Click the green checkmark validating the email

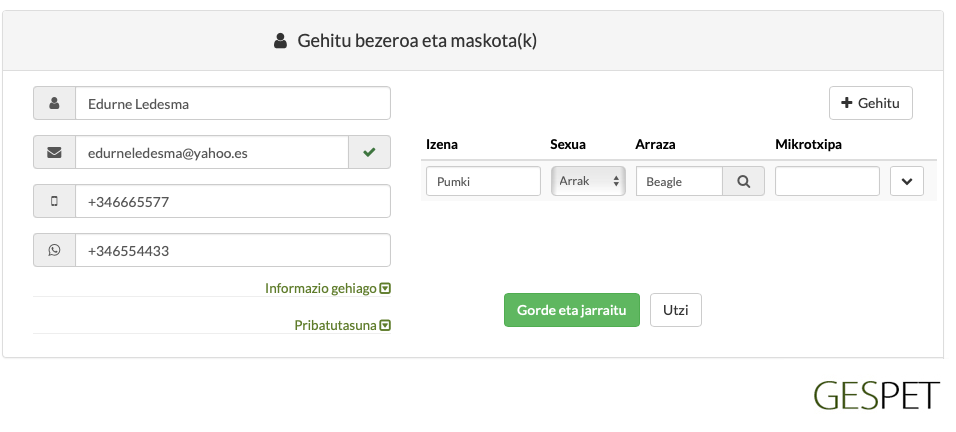369,152
